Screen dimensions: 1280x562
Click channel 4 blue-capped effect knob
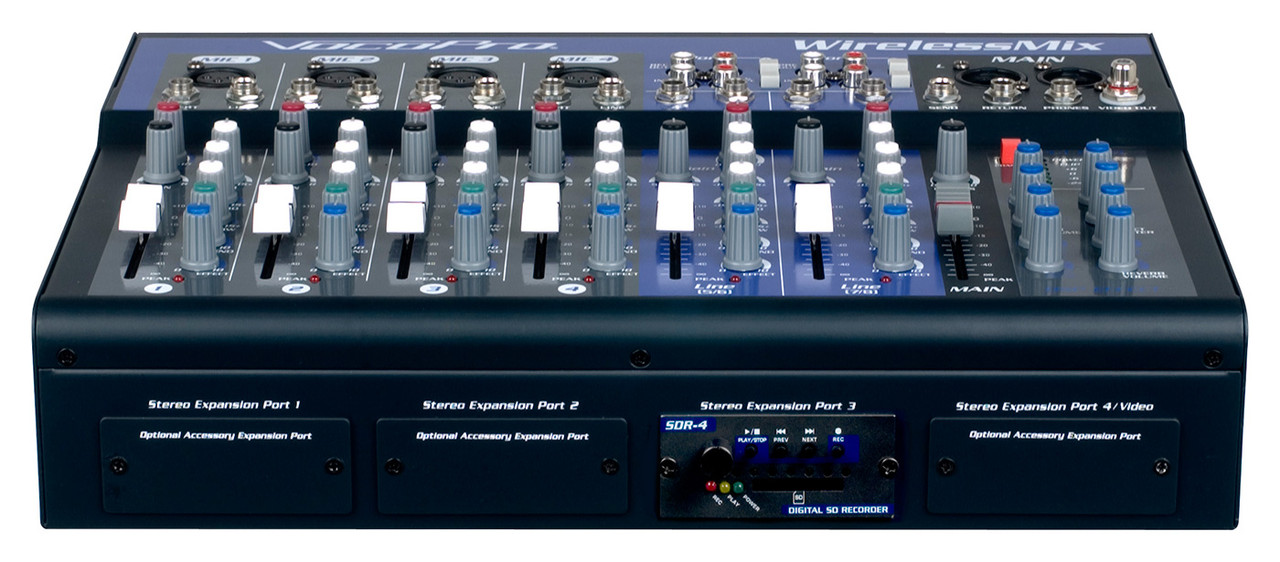[606, 238]
